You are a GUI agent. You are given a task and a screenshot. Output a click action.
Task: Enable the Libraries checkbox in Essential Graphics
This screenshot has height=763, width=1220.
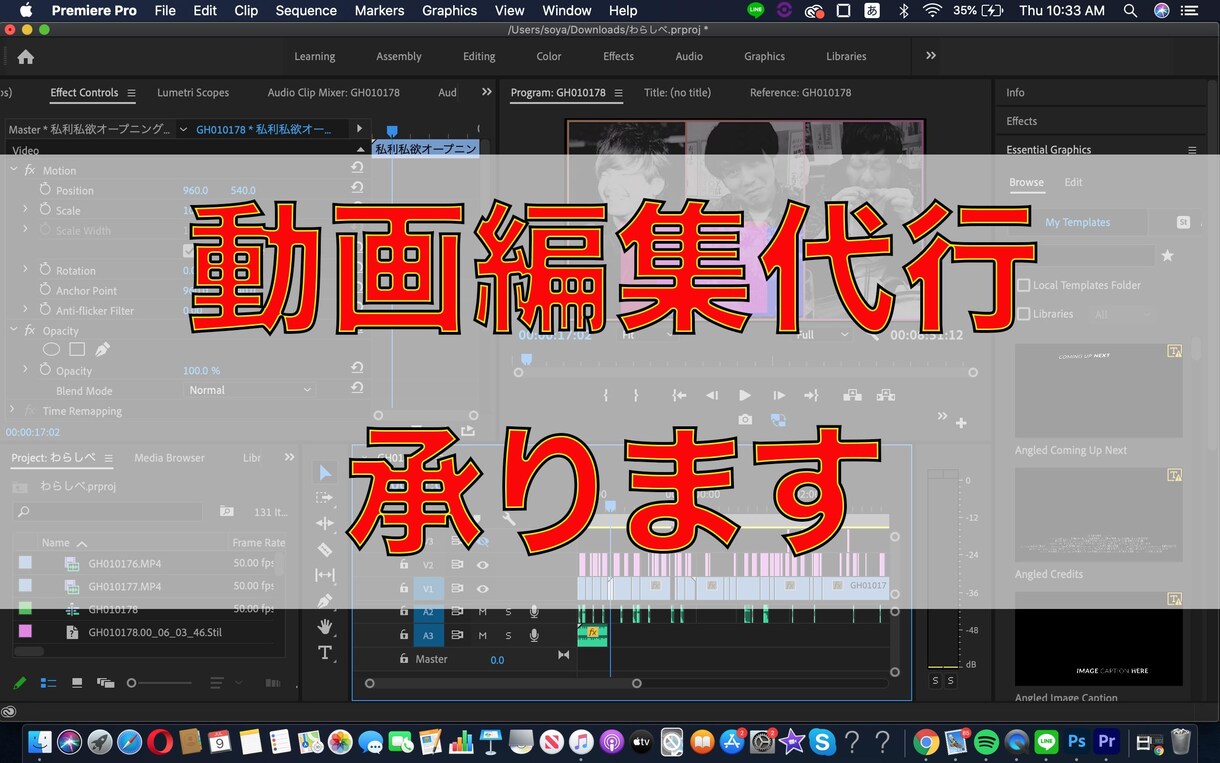(x=1023, y=314)
